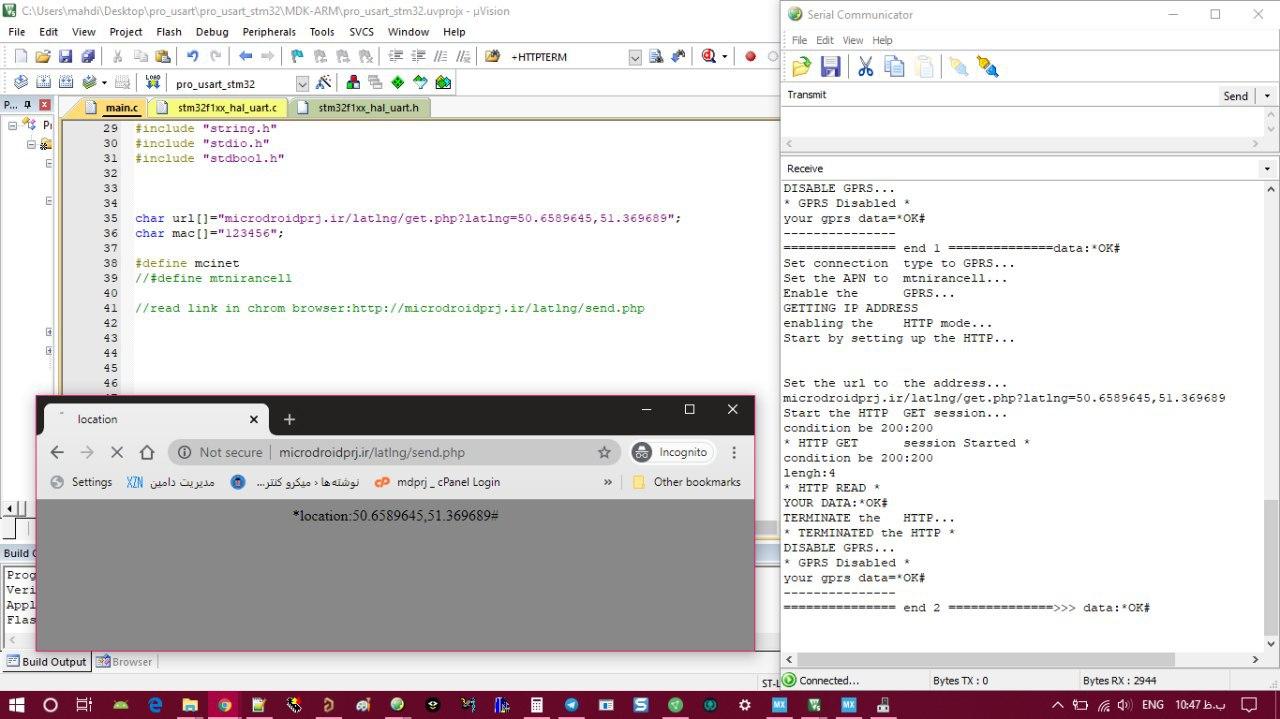Screen dimensions: 1280x719
Task: Click the Send button
Action: [1235, 96]
